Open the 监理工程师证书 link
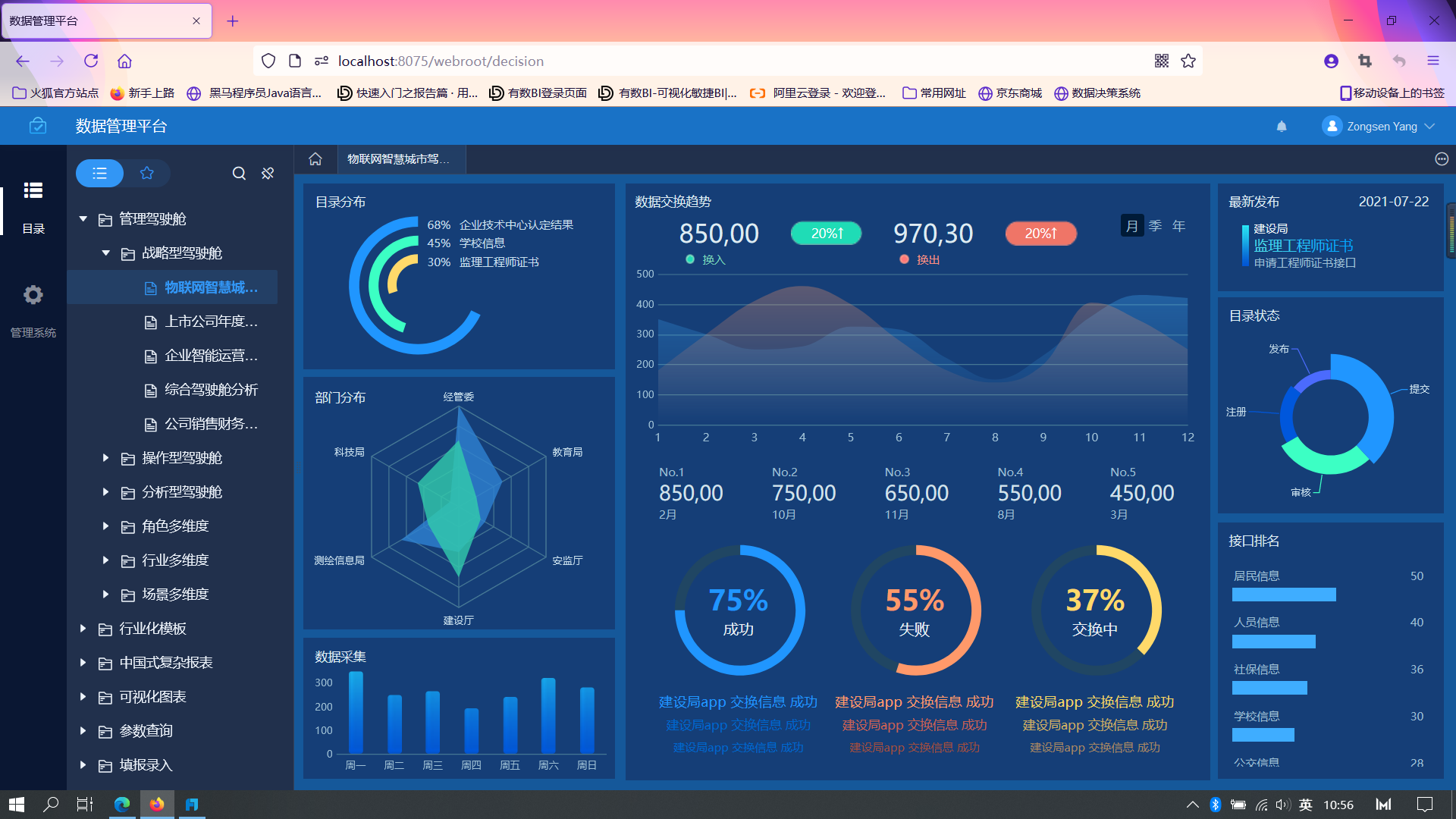 tap(1303, 246)
